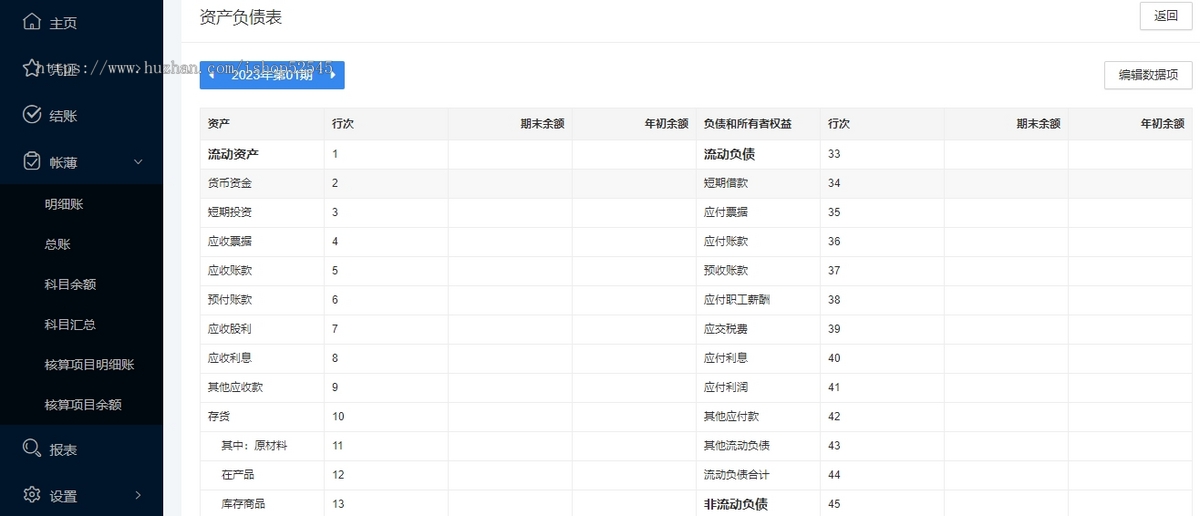Click the 主页 sidebar label
This screenshot has height=516, width=1200.
63,22
